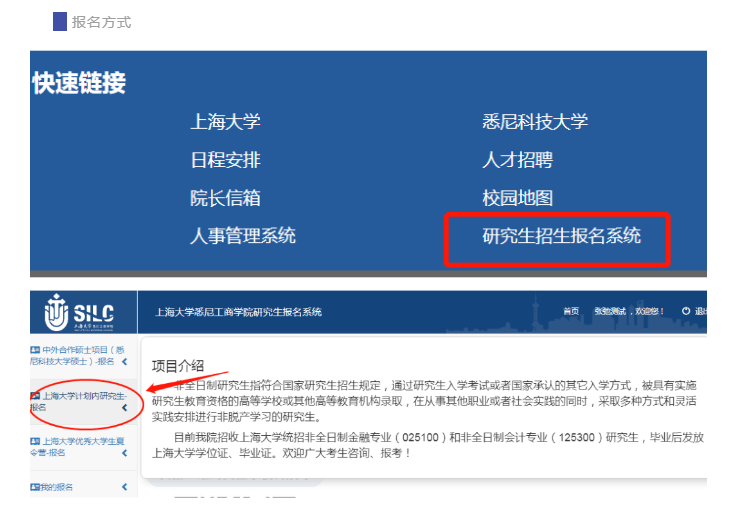Image resolution: width=739 pixels, height=513 pixels.
Task: Open the 日程安排 link
Action: (x=225, y=160)
